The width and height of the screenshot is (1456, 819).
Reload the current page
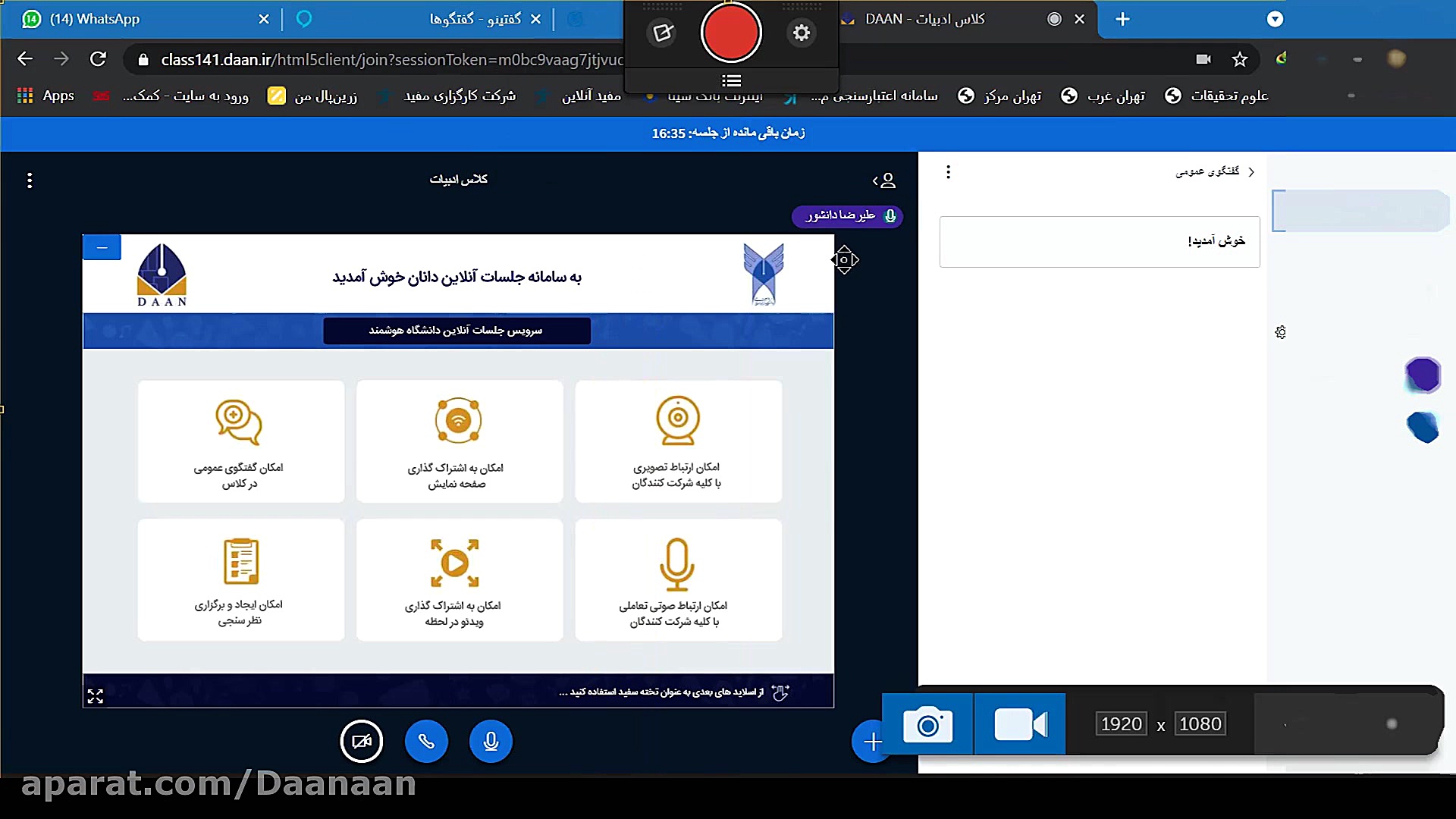pyautogui.click(x=99, y=58)
